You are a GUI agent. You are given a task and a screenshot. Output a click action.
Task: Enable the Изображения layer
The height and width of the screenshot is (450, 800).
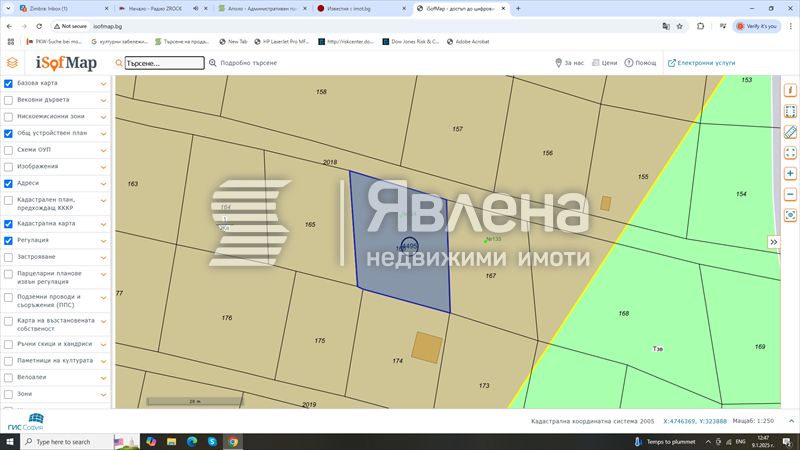tap(8, 167)
